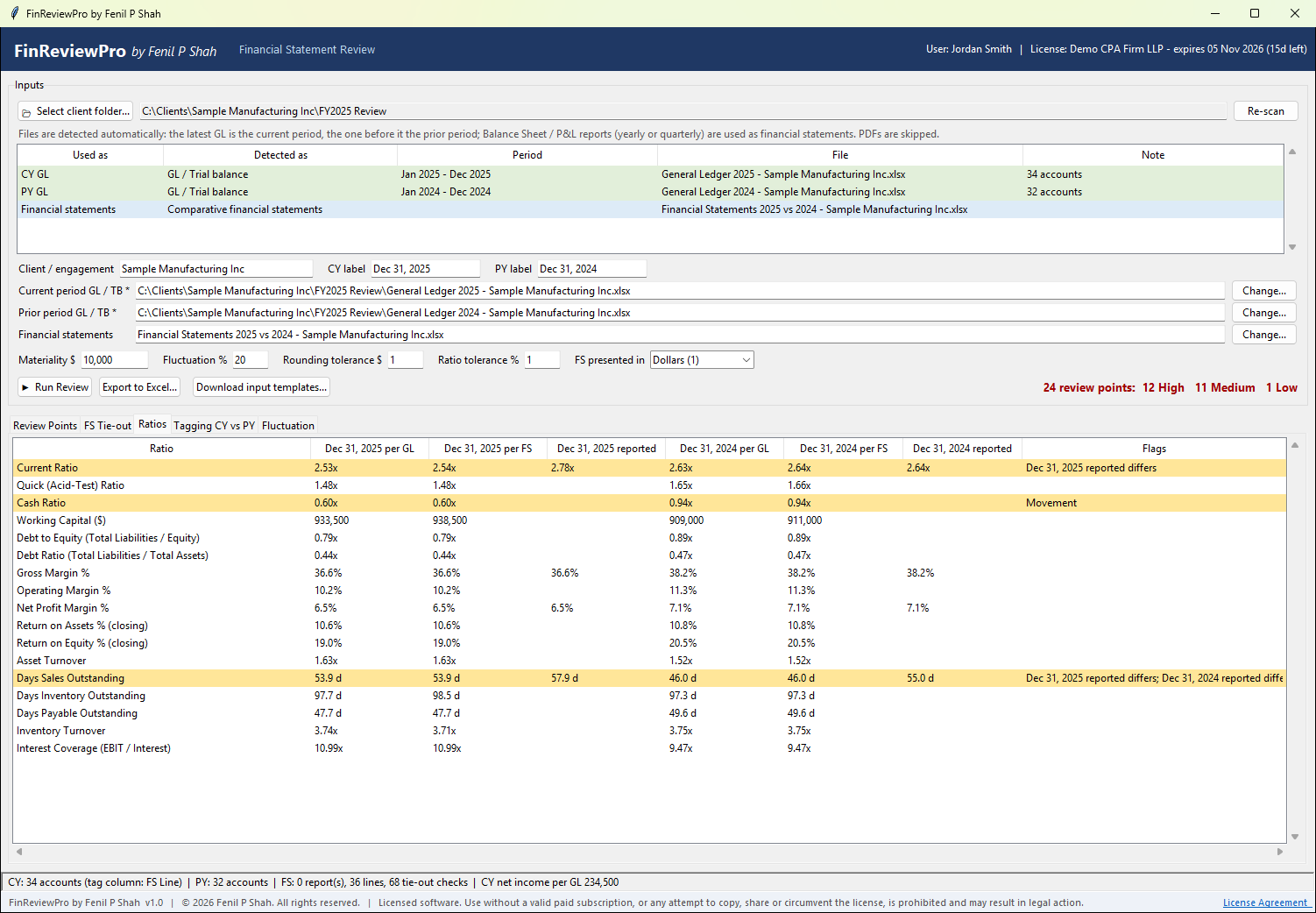The image size is (1316, 913).
Task: Click ratios table scroll-down arrow
Action: 1295,837
